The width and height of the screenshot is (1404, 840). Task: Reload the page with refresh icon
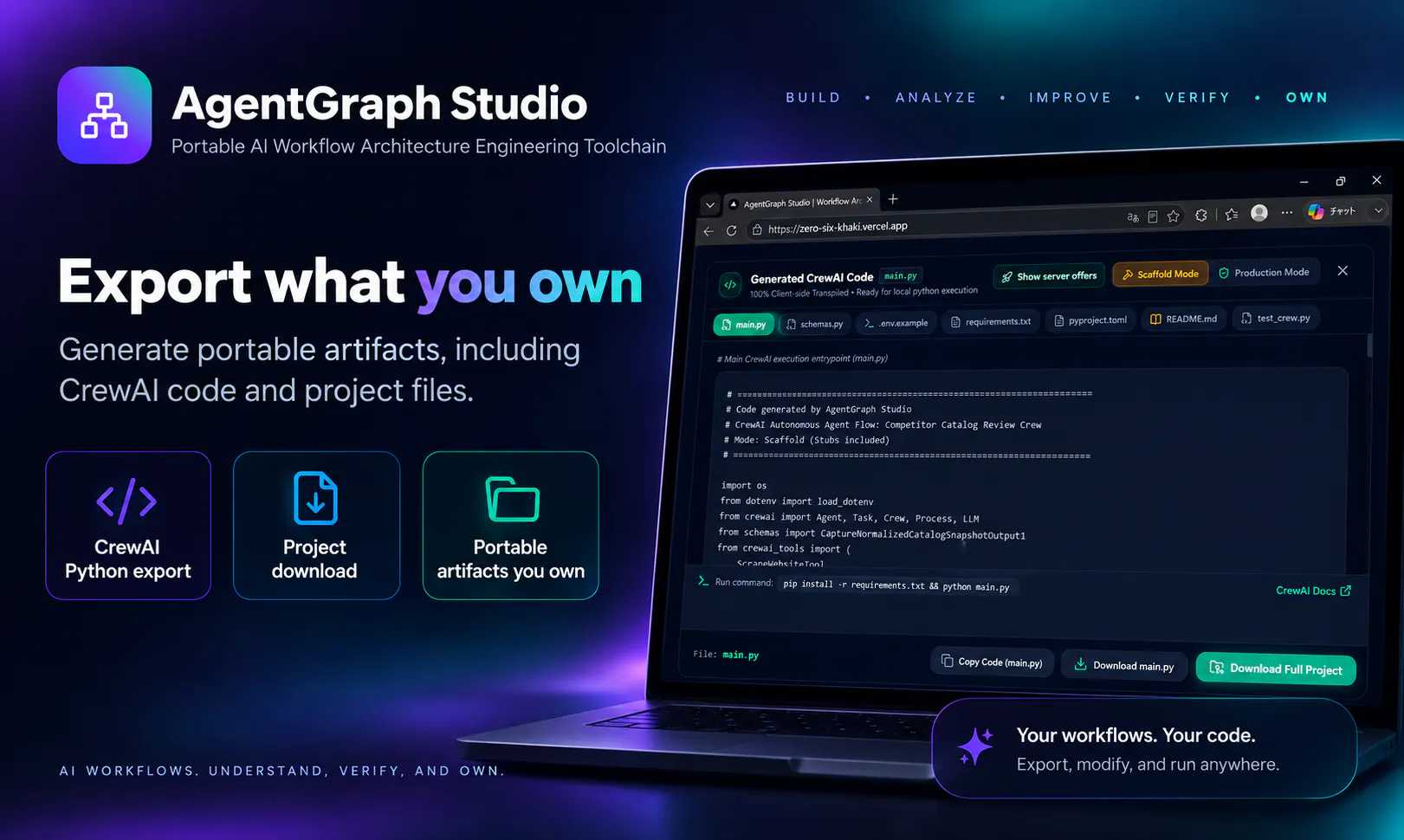click(x=732, y=230)
